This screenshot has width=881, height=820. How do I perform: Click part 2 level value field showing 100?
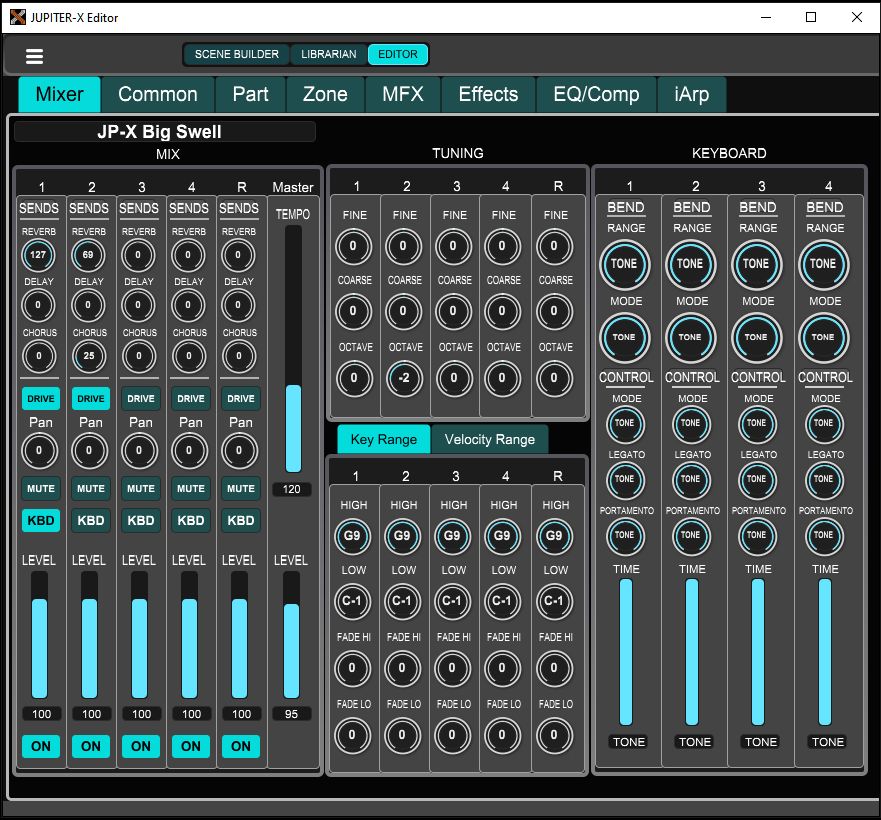point(91,714)
